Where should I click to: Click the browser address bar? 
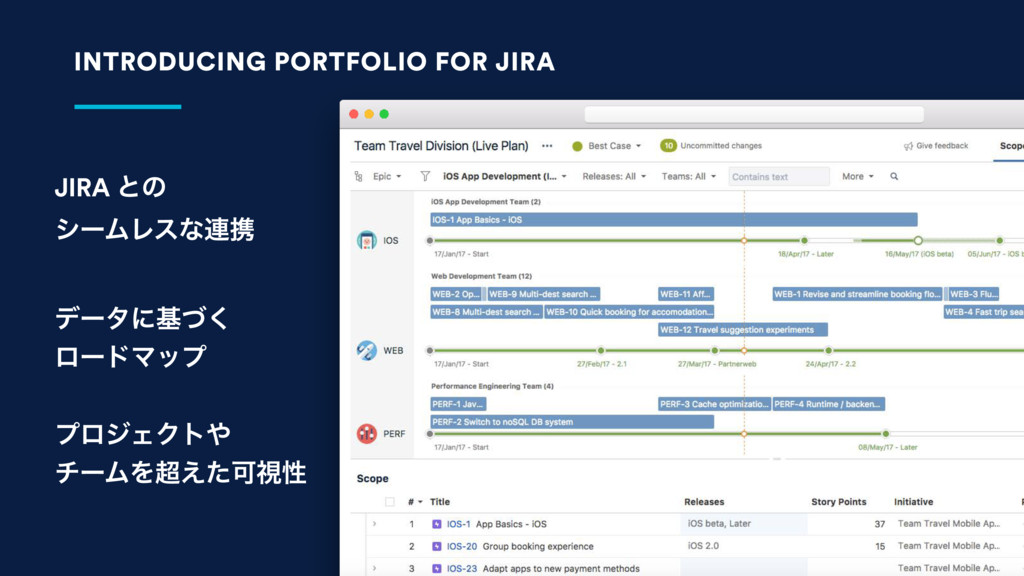click(x=754, y=115)
